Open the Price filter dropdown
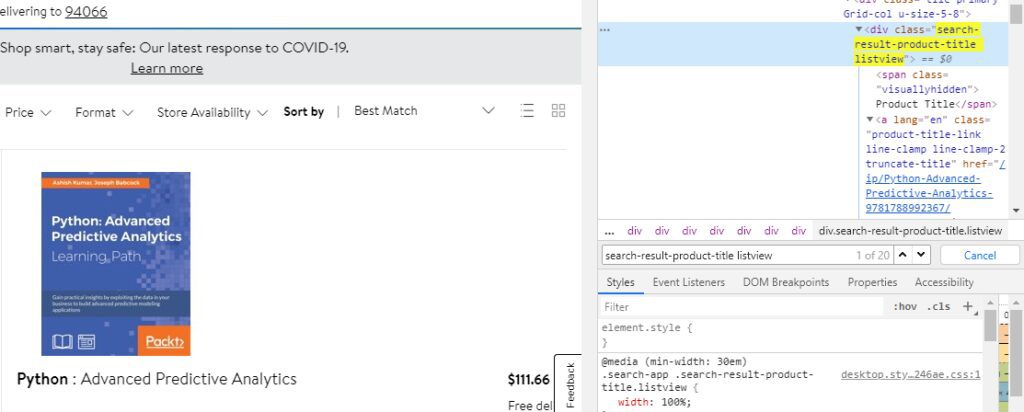Image resolution: width=1024 pixels, height=412 pixels. (28, 112)
